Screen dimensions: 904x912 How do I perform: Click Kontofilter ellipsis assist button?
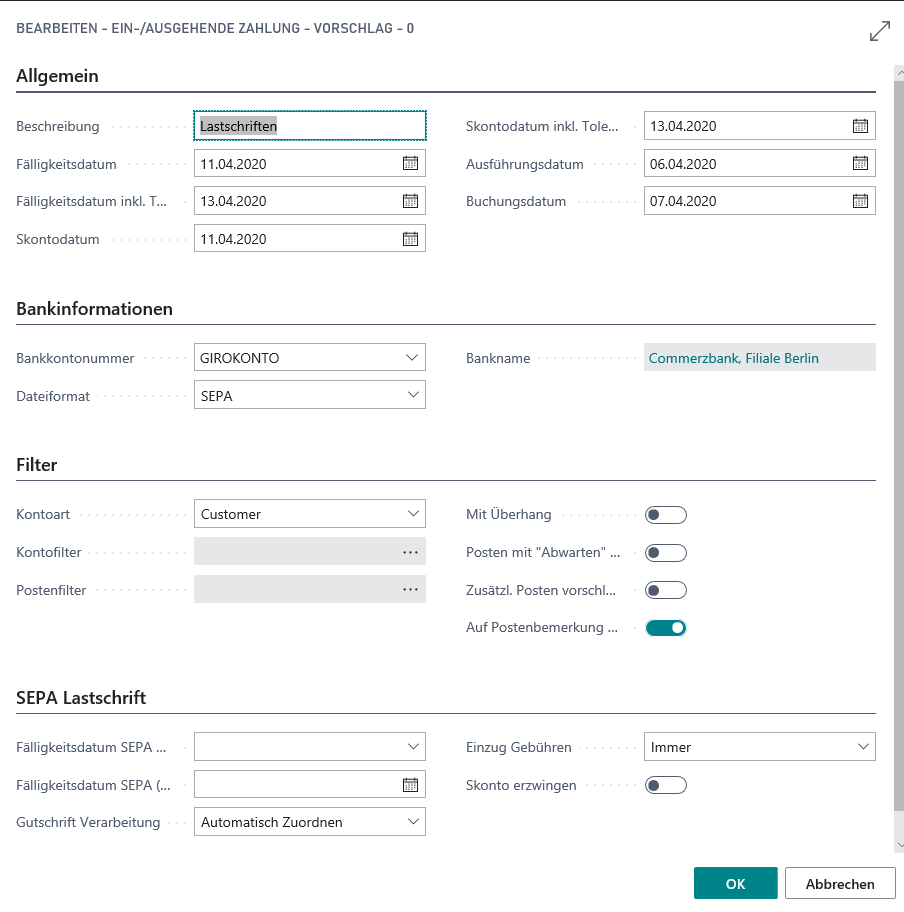coord(410,552)
